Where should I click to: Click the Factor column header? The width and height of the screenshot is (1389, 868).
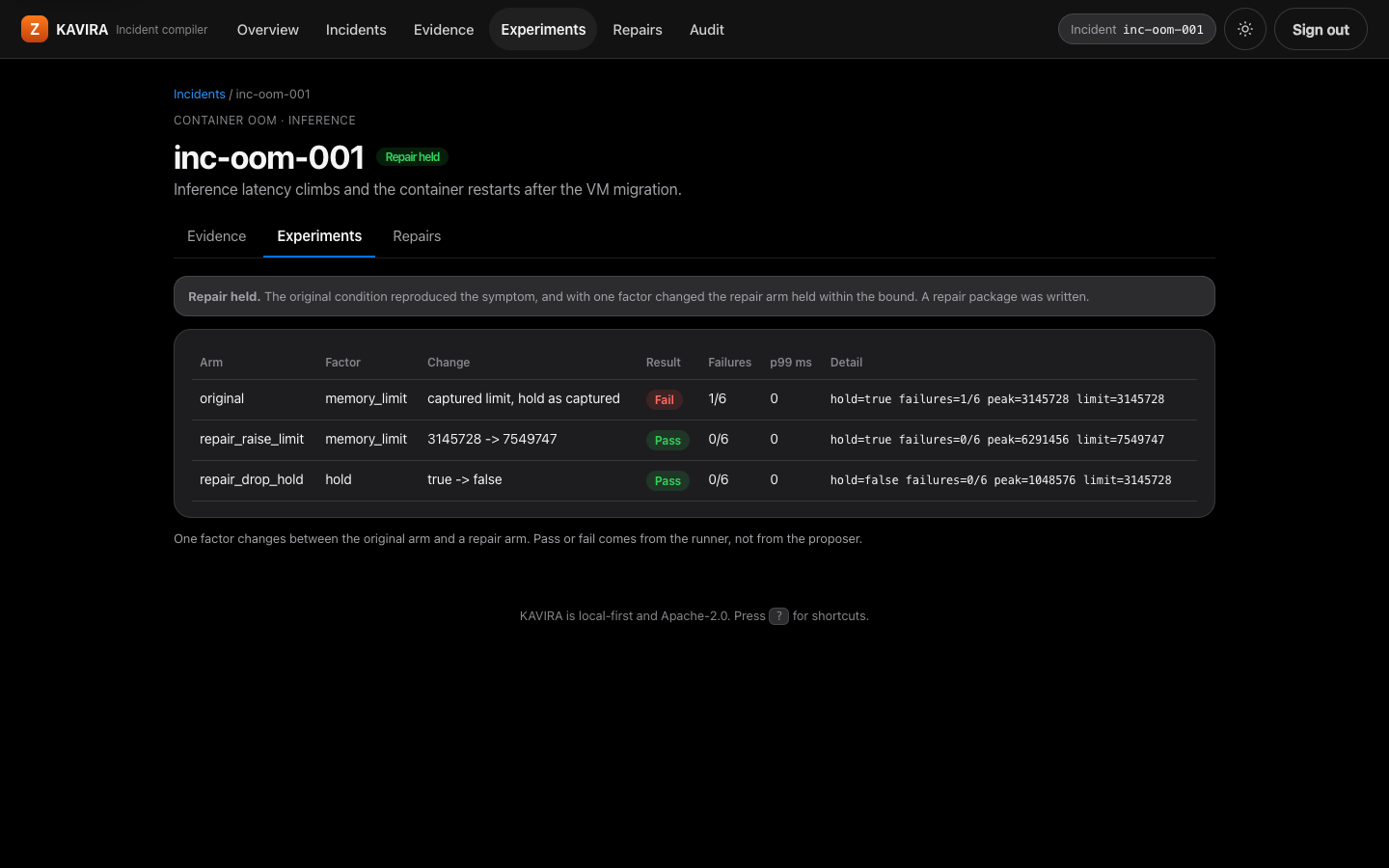pos(342,363)
